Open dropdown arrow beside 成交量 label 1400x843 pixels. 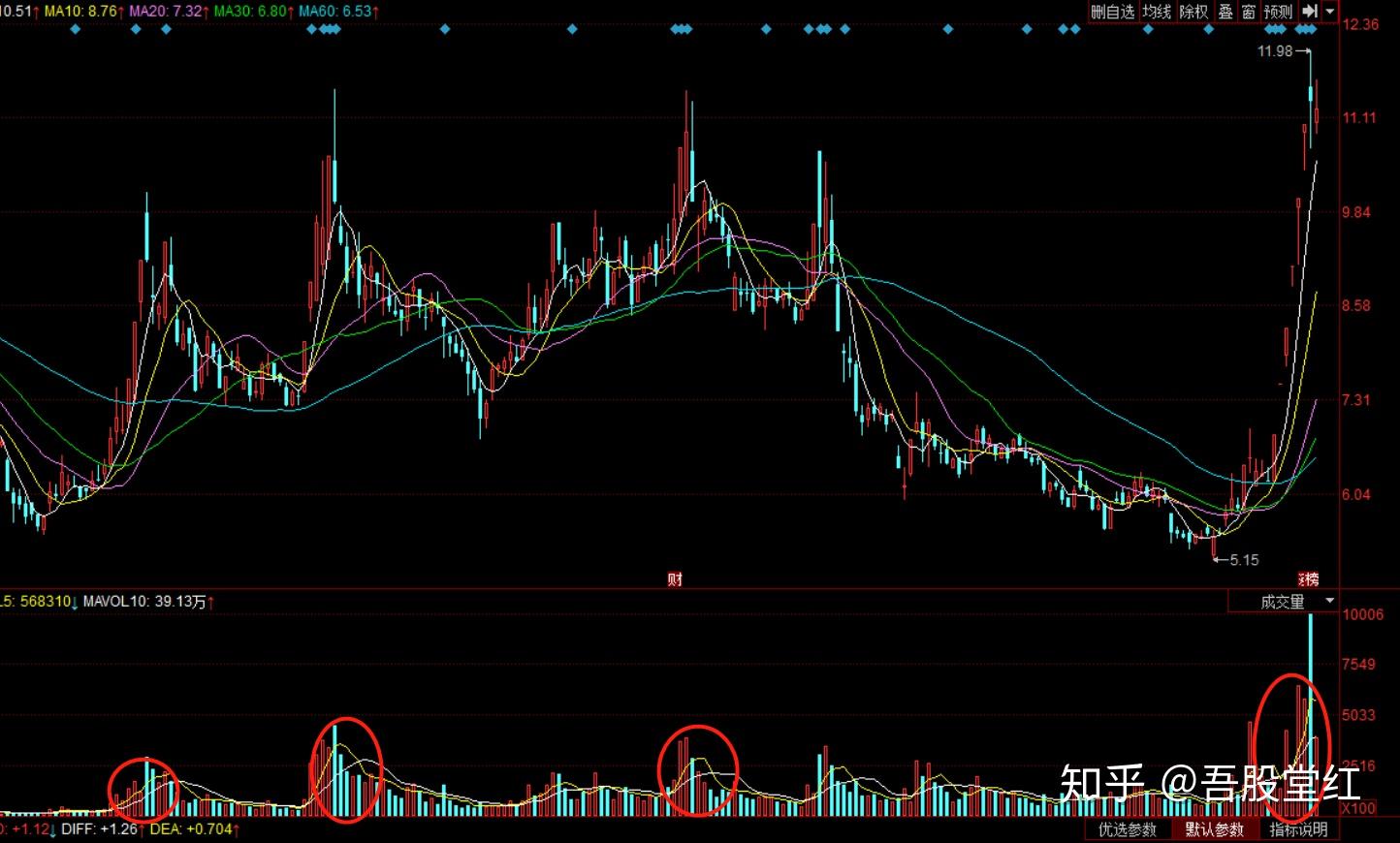tap(1329, 602)
